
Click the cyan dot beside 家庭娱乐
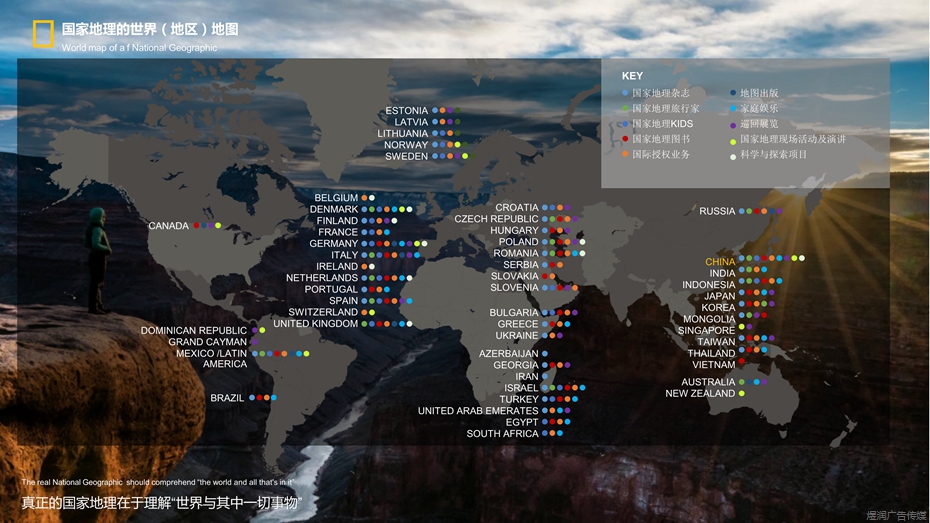tap(733, 109)
